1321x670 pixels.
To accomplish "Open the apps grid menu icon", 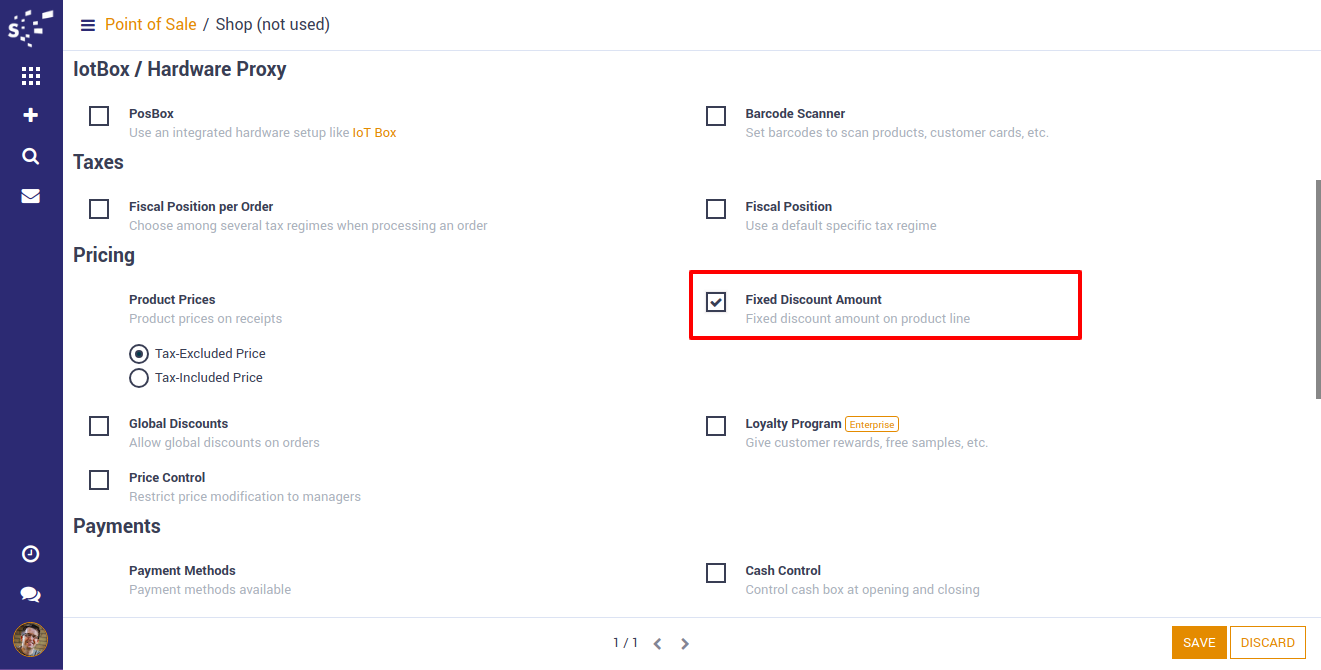I will point(31,76).
